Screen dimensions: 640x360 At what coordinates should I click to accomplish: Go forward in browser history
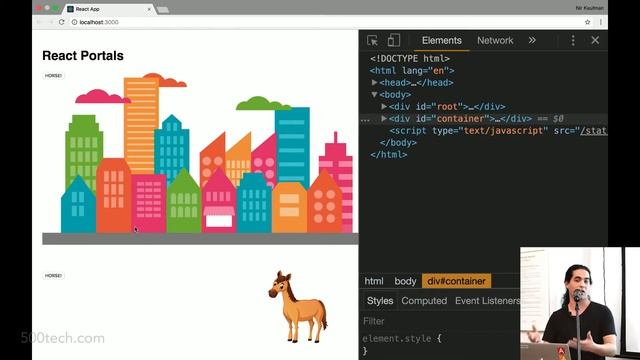pyautogui.click(x=51, y=22)
